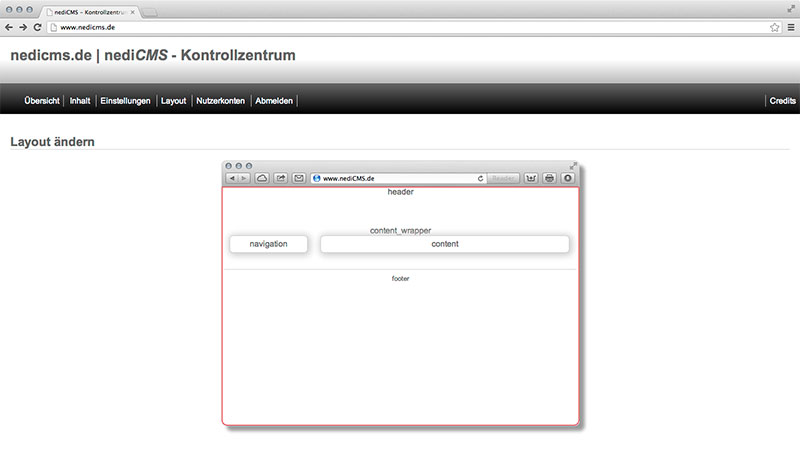
Task: Click the Reader button in the preview
Action: click(503, 179)
